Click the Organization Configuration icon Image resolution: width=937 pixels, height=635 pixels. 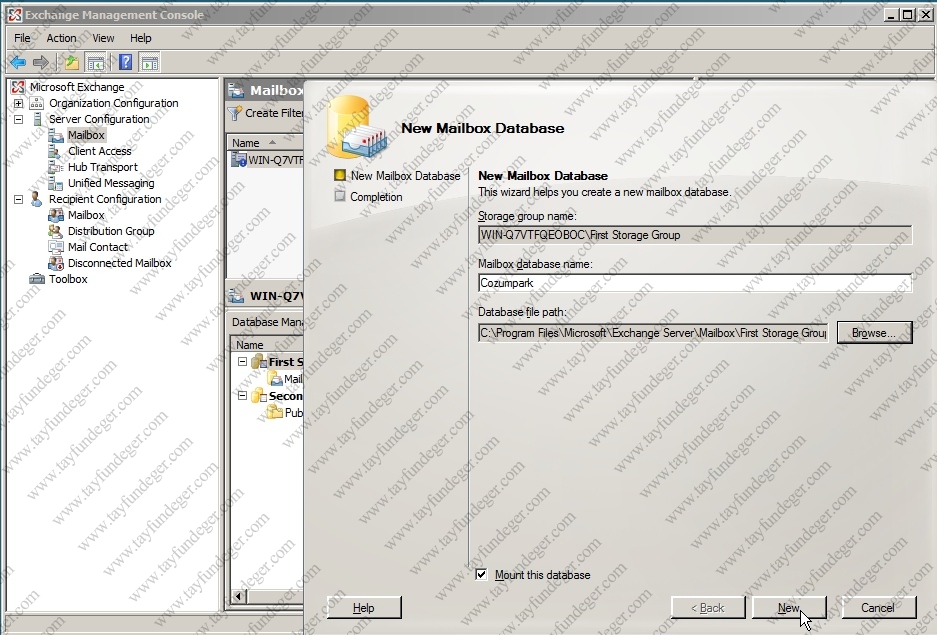[x=37, y=103]
